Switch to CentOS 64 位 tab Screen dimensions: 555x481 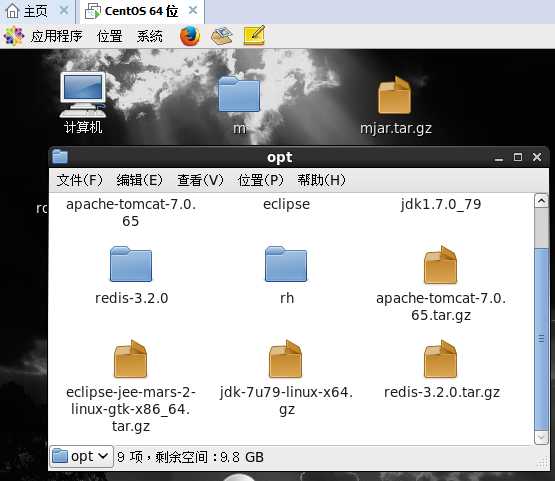click(142, 11)
